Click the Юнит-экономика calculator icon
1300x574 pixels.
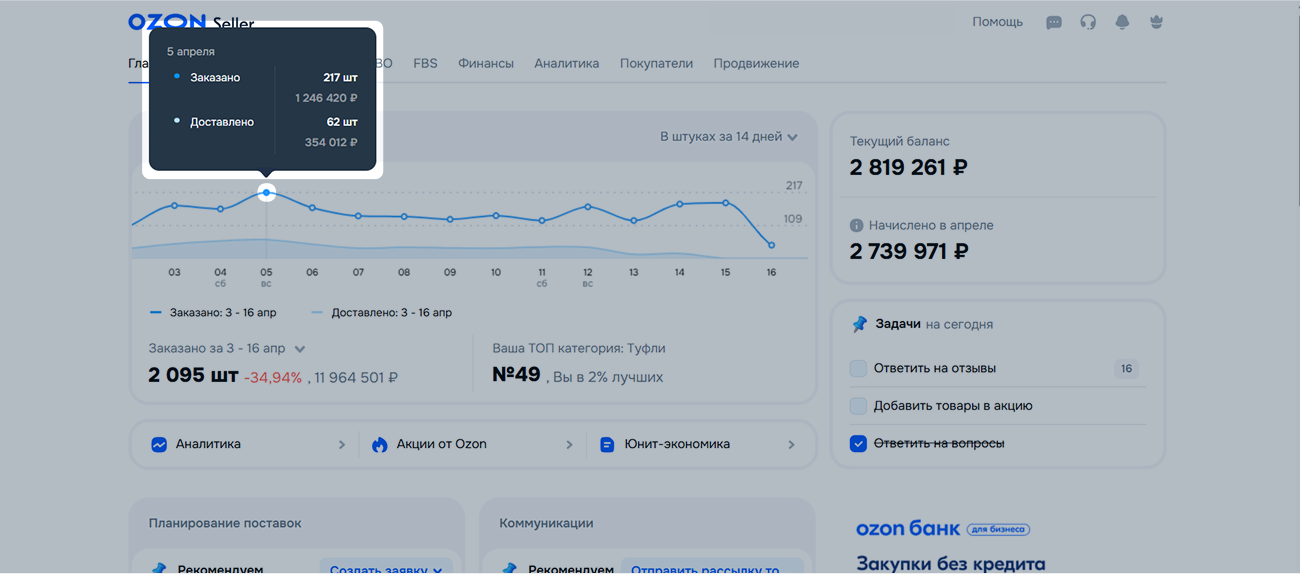(x=607, y=445)
